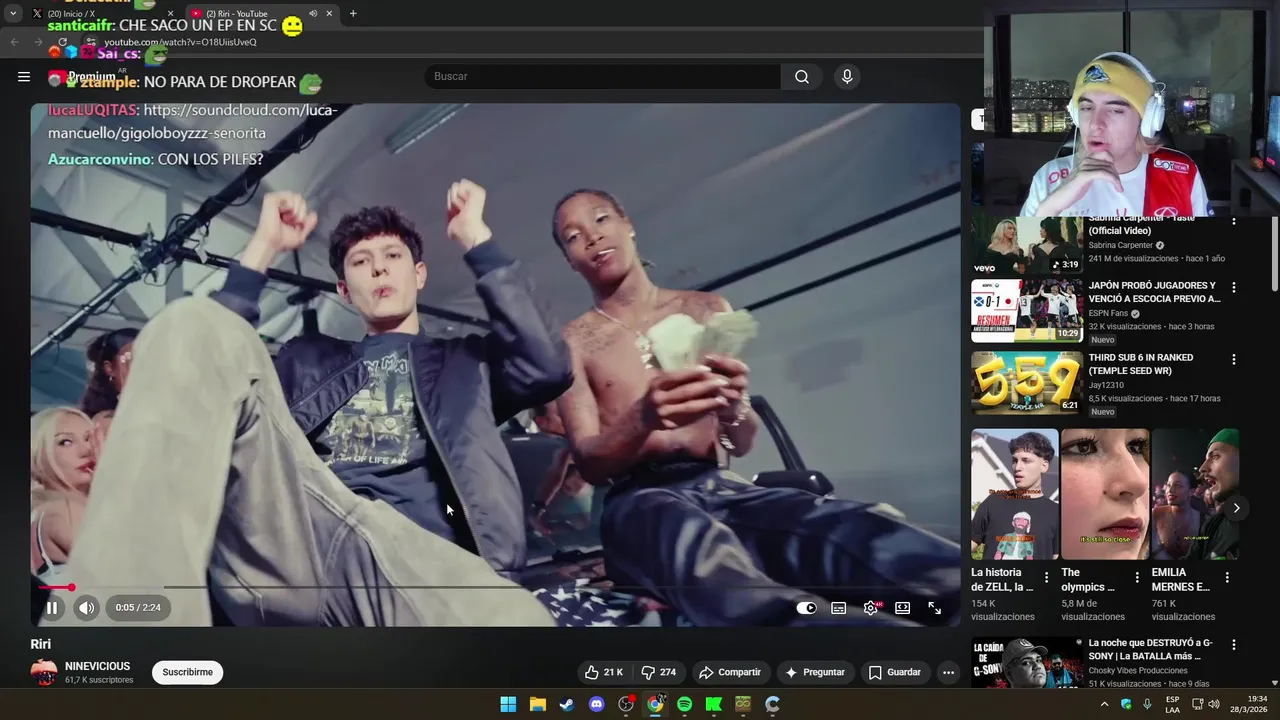Toggle the autoplay switch
Image resolution: width=1280 pixels, height=720 pixels.
point(806,607)
